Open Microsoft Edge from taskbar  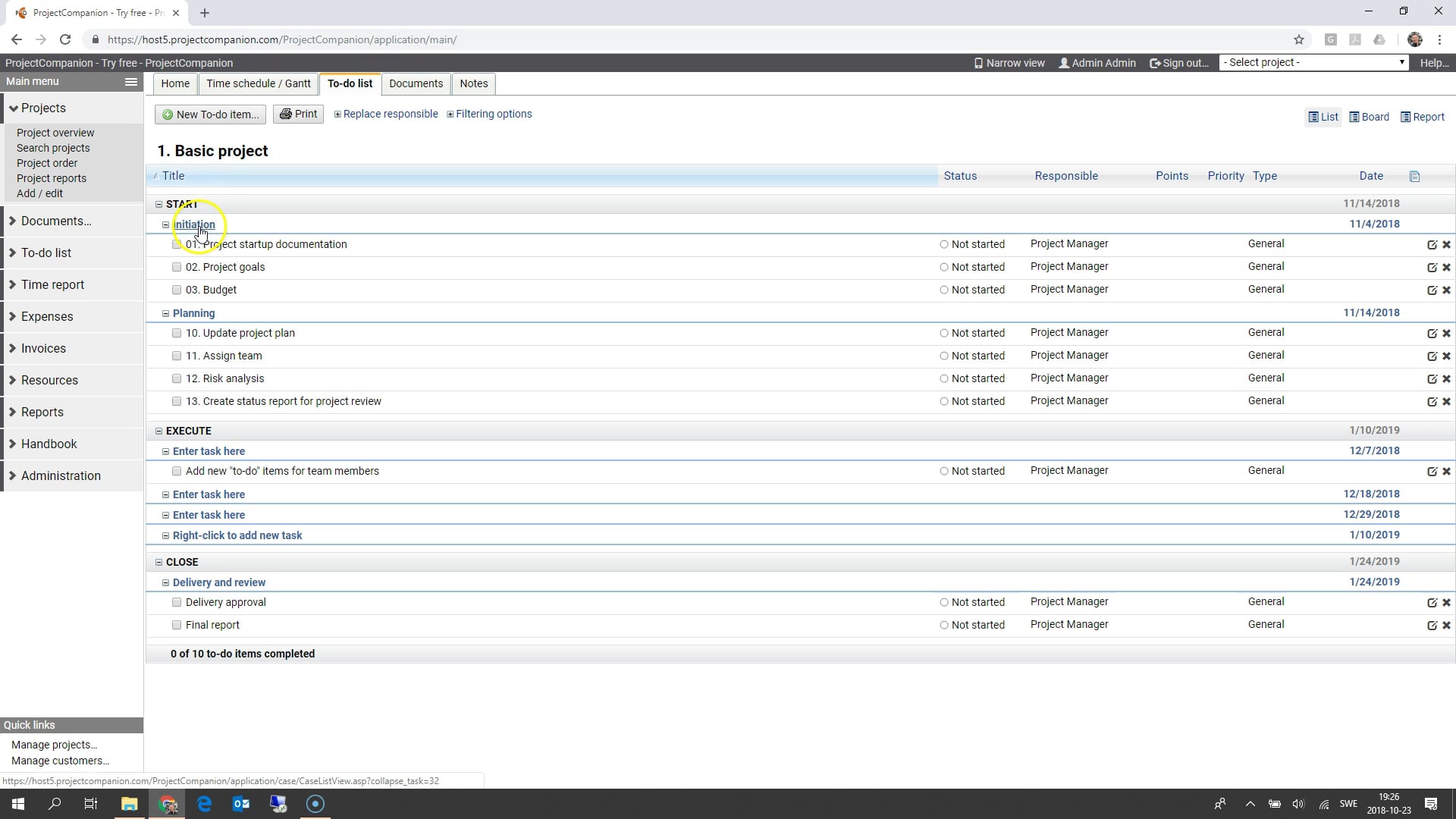pyautogui.click(x=204, y=804)
